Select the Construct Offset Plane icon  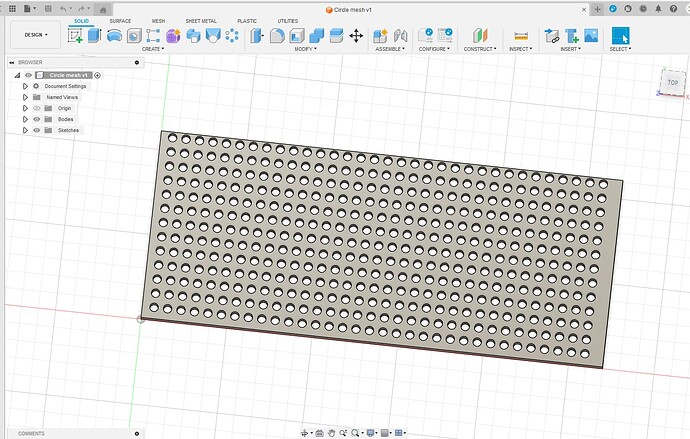[x=480, y=36]
